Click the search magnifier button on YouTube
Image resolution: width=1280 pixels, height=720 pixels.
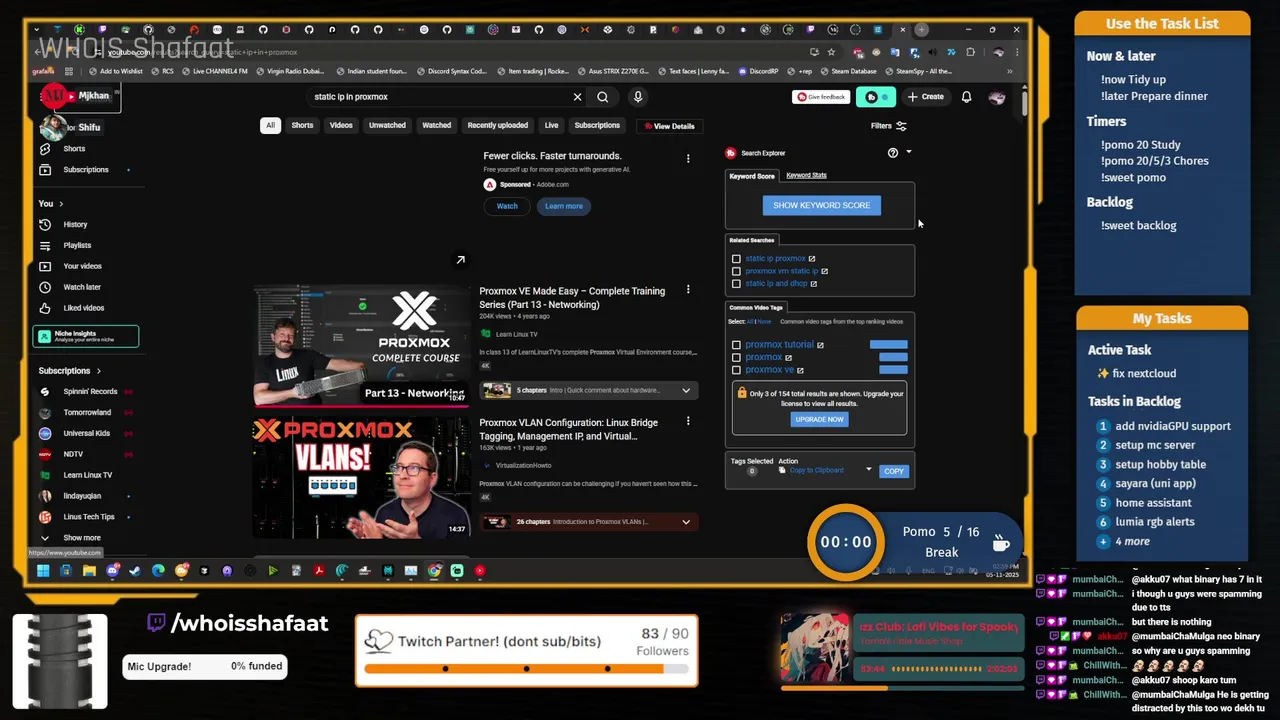(x=602, y=97)
